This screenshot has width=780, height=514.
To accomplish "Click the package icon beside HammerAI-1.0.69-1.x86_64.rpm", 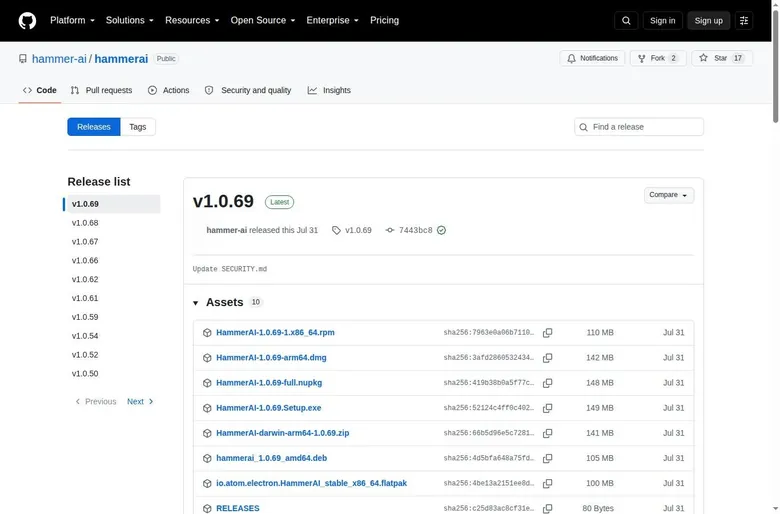I will click(207, 332).
